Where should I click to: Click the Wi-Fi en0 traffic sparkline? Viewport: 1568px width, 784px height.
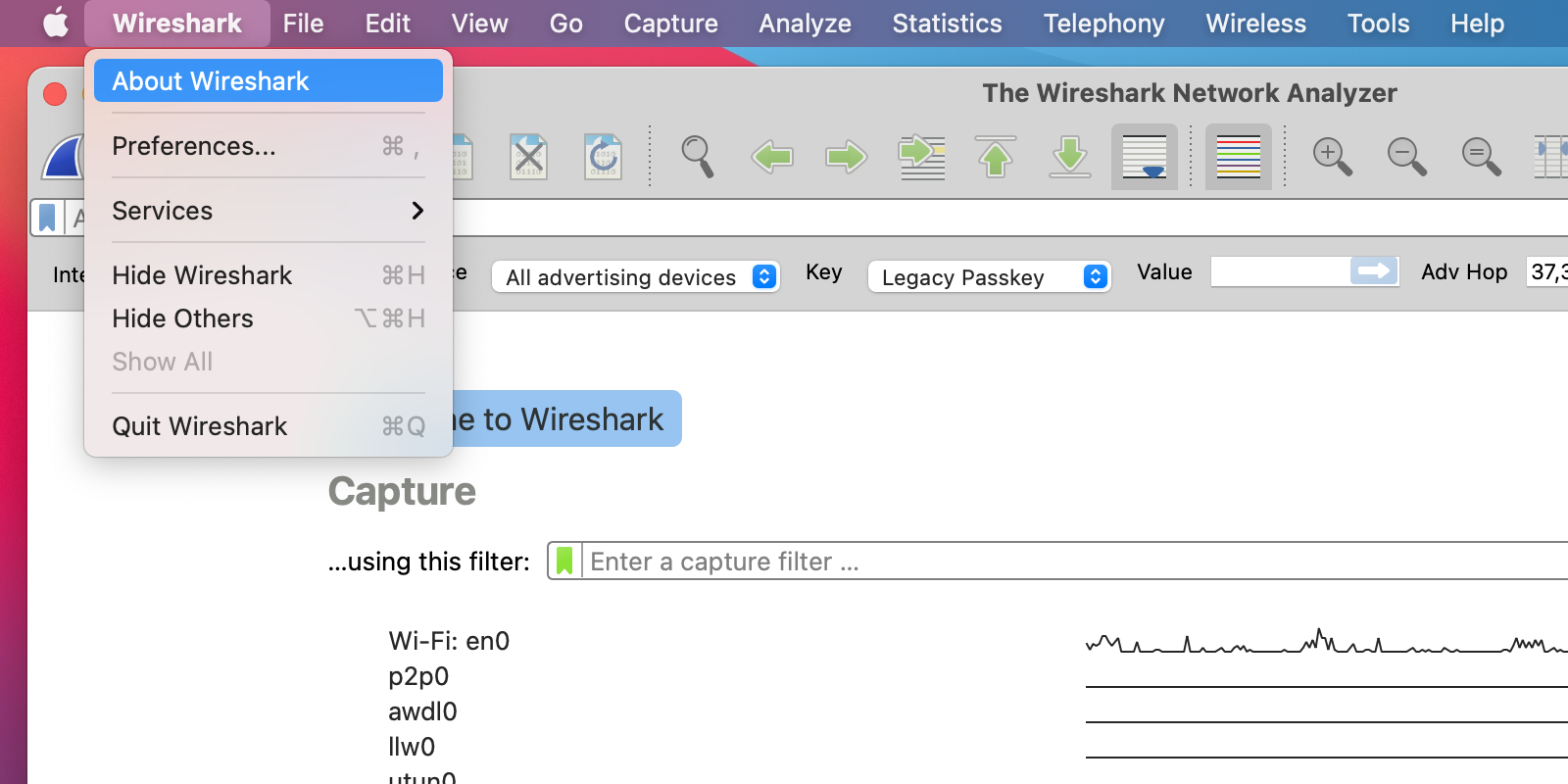(x=1327, y=642)
